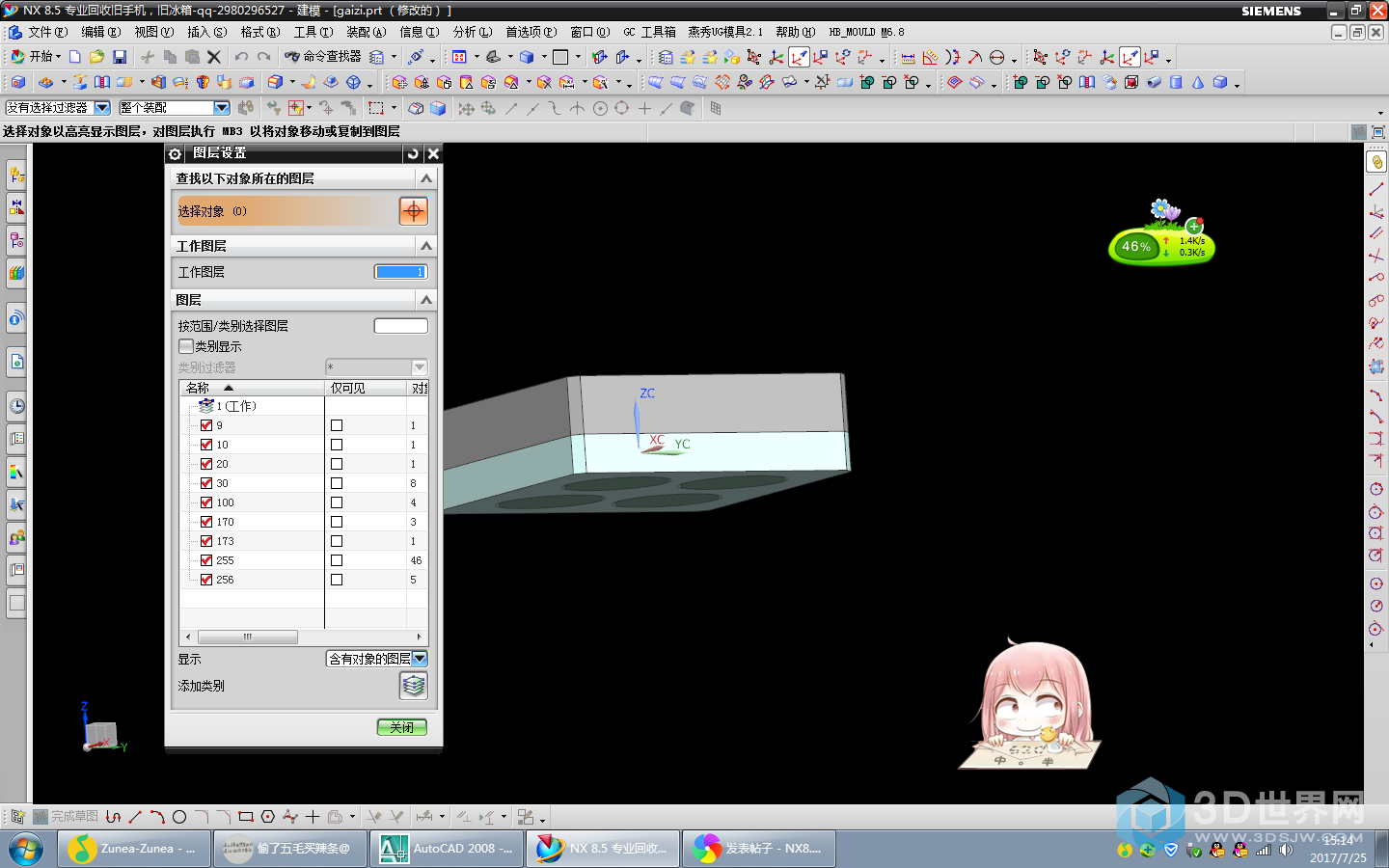Uncheck layer 20 checkbox
The width and height of the screenshot is (1389, 868).
pyautogui.click(x=206, y=464)
